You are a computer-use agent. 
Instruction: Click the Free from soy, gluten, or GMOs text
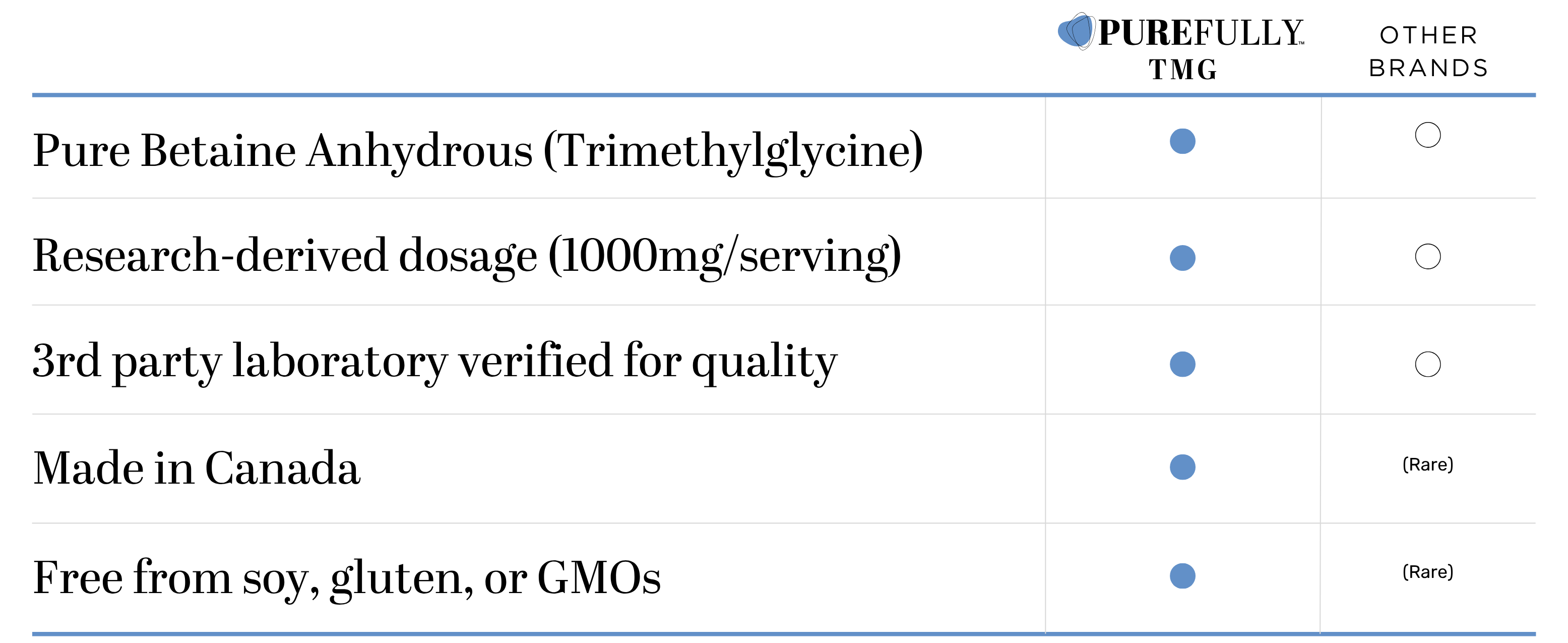point(346,577)
